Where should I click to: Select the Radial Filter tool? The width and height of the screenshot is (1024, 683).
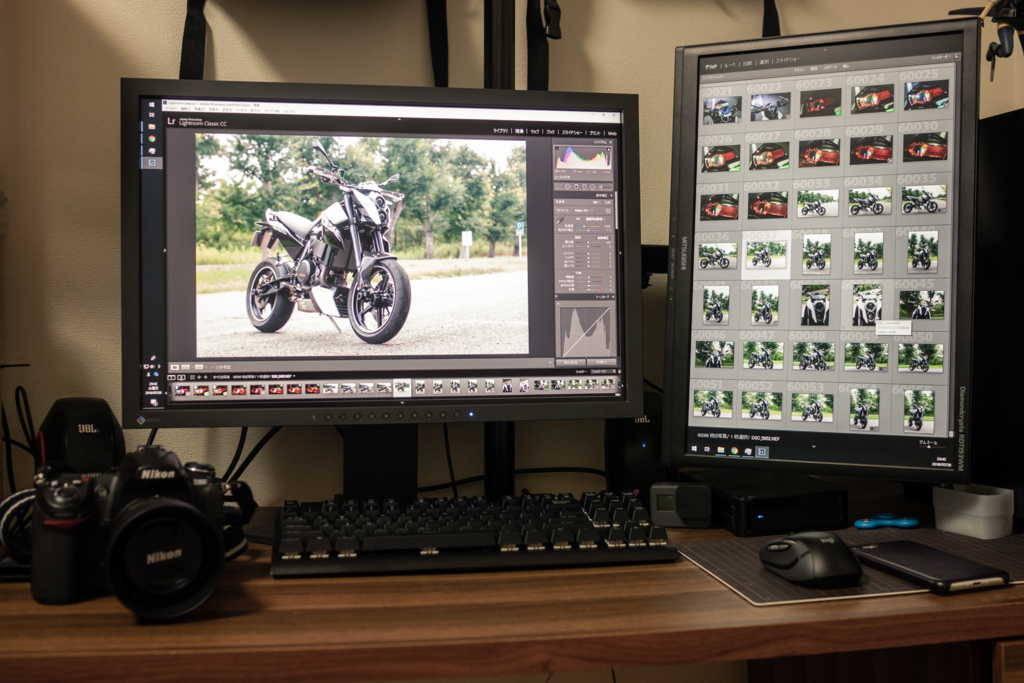[592, 187]
